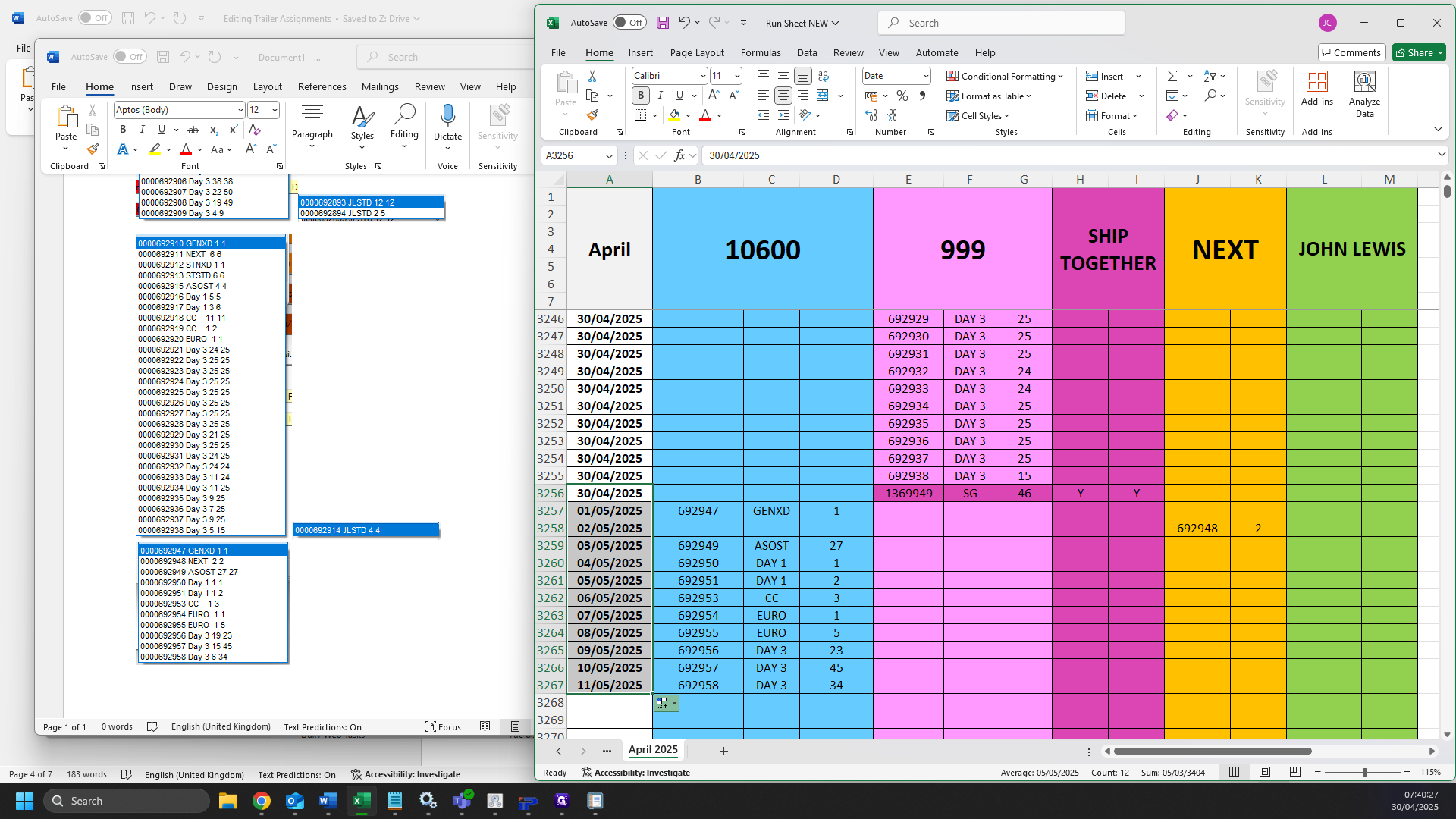
Task: Click Page Break Preview in Excel status bar
Action: point(1295,772)
